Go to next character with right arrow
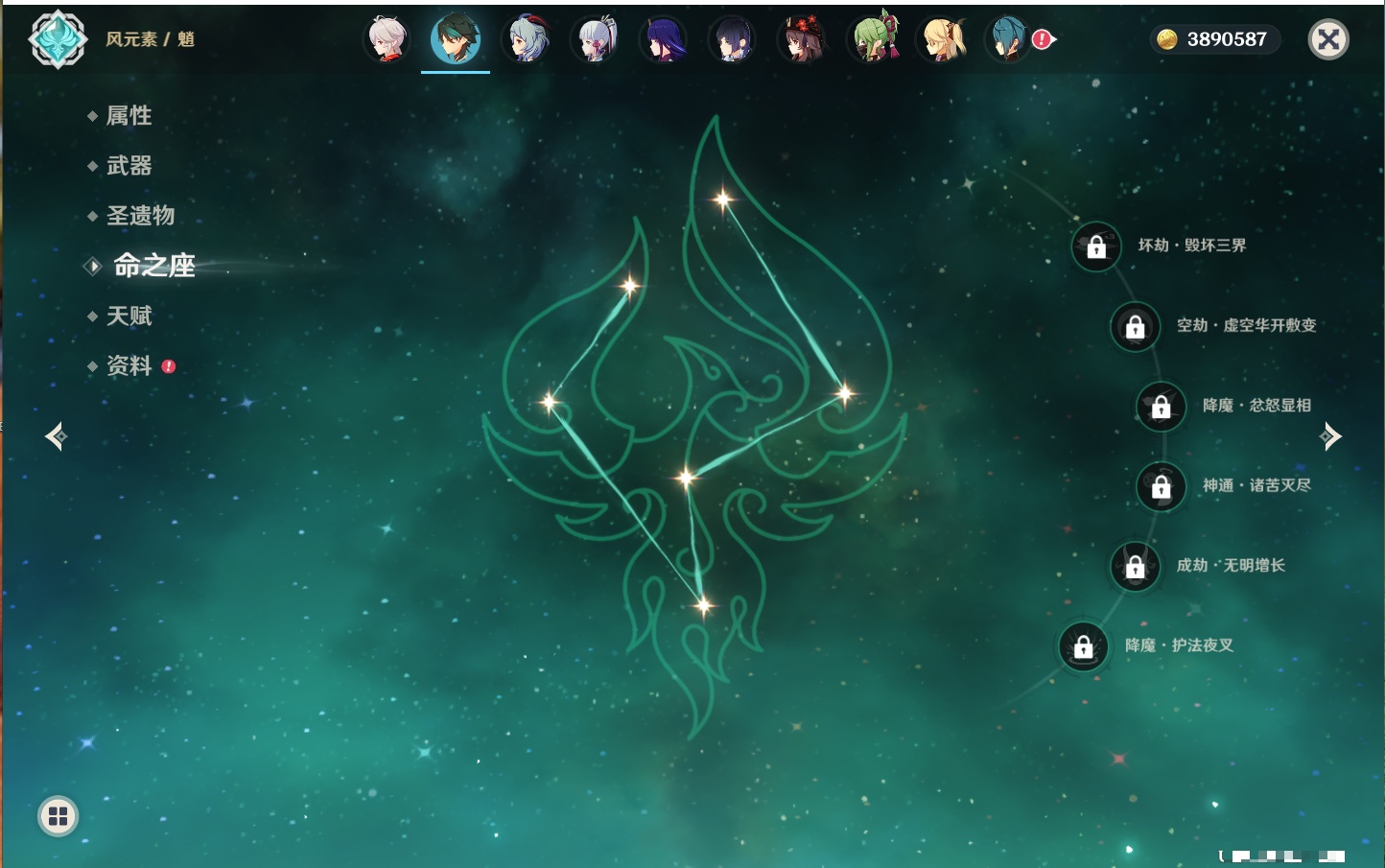The height and width of the screenshot is (868, 1385). click(x=1330, y=436)
